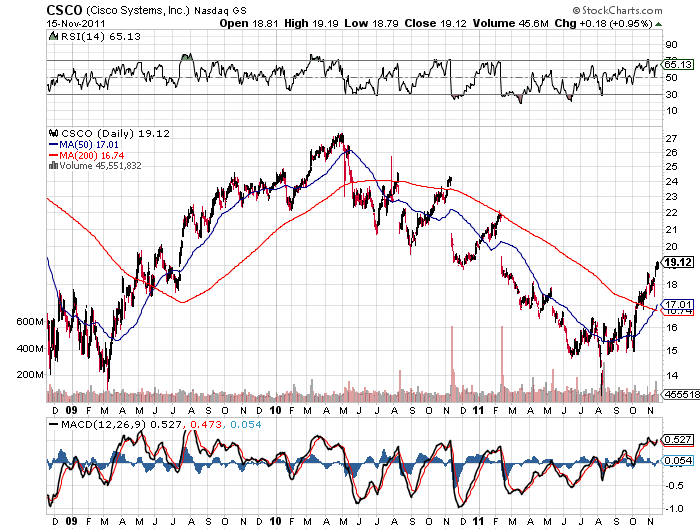Image resolution: width=700 pixels, height=530 pixels.
Task: Click year '09' on price chart time axis
Action: [71, 410]
